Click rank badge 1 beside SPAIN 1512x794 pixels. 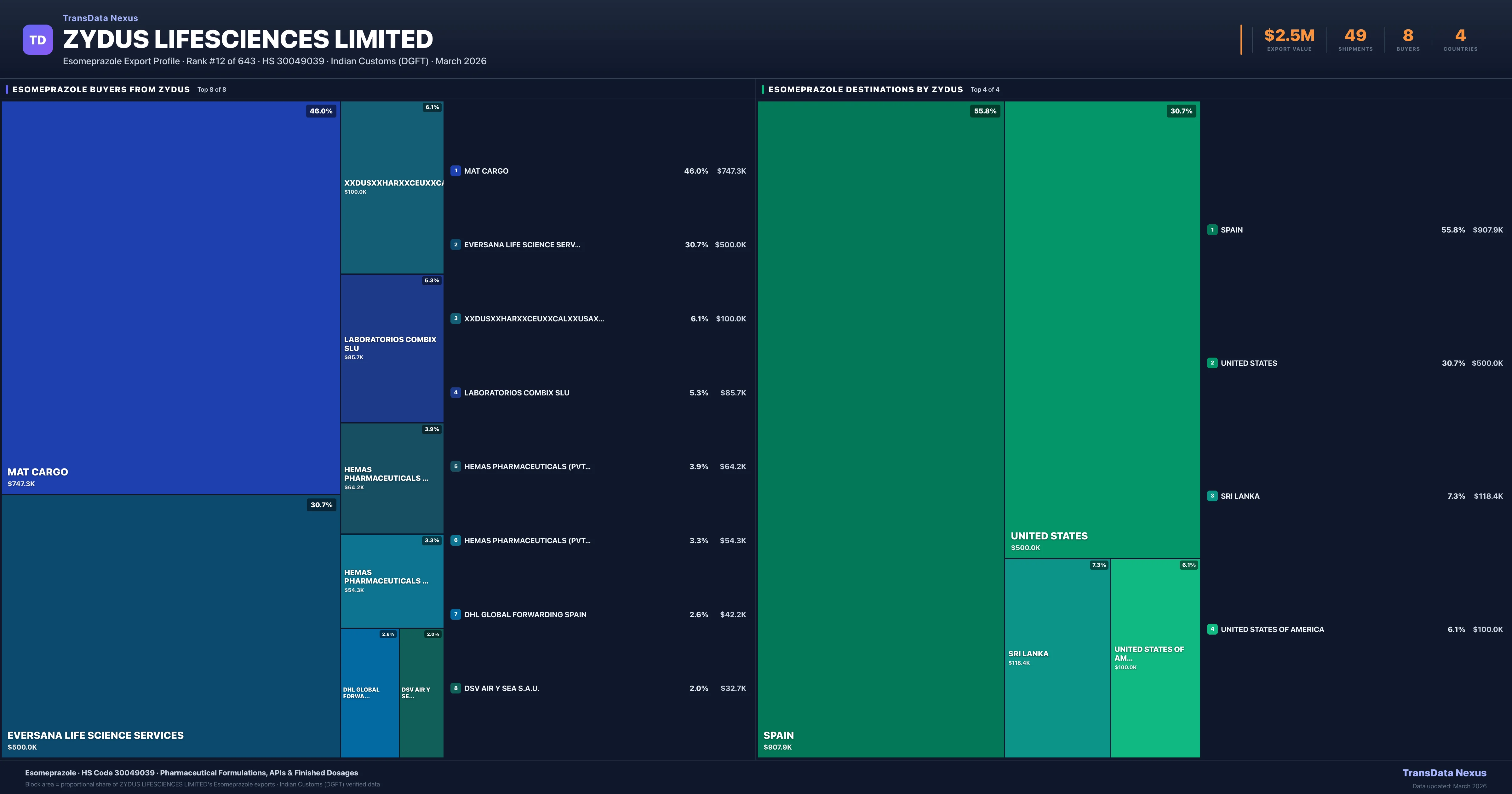(x=1212, y=230)
